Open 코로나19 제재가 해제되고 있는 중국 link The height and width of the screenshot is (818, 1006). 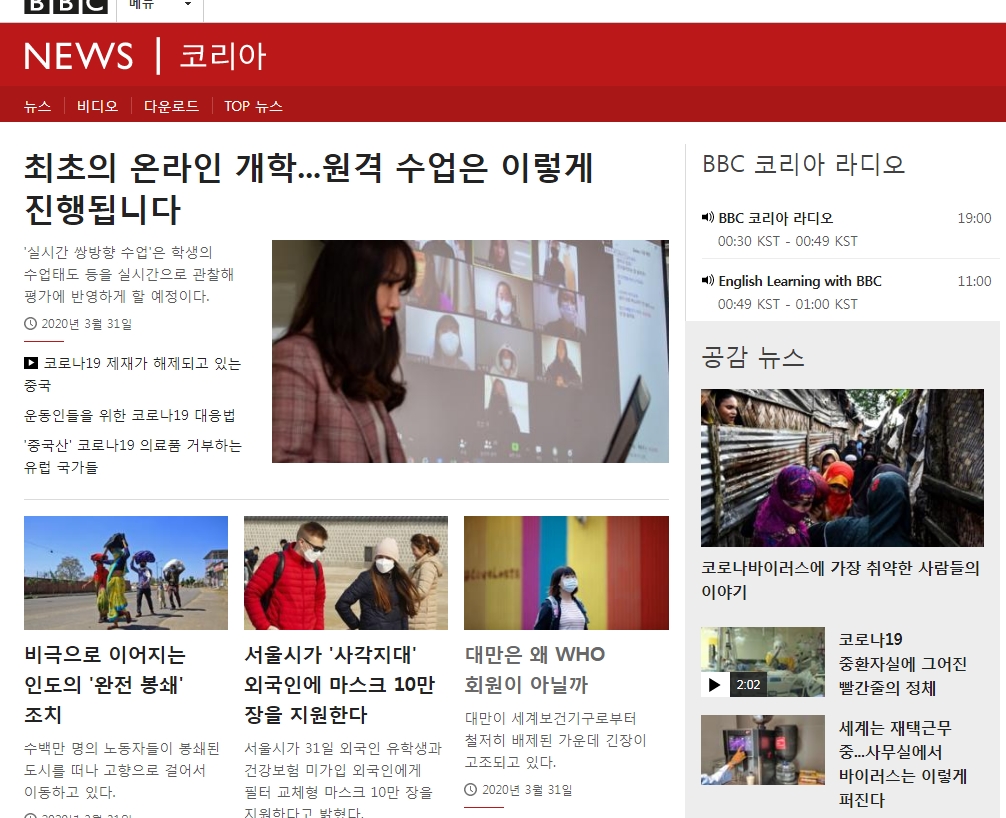tap(133, 374)
